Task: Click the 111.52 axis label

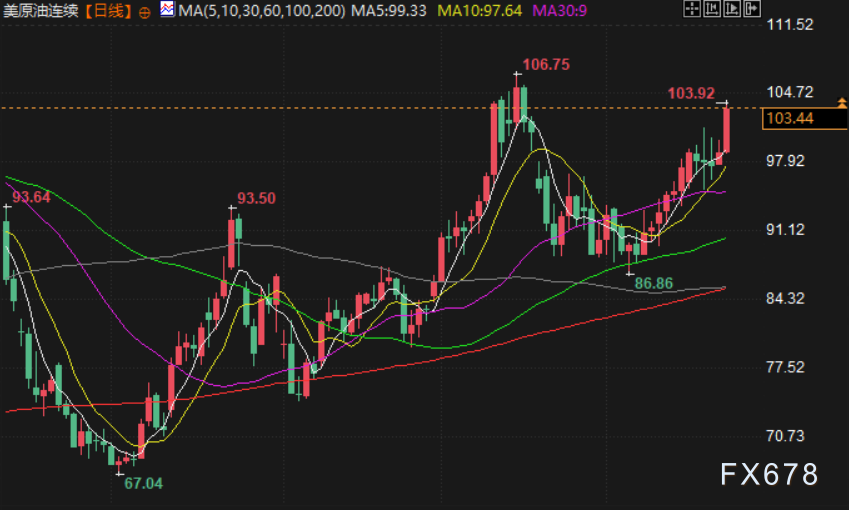Action: point(790,24)
